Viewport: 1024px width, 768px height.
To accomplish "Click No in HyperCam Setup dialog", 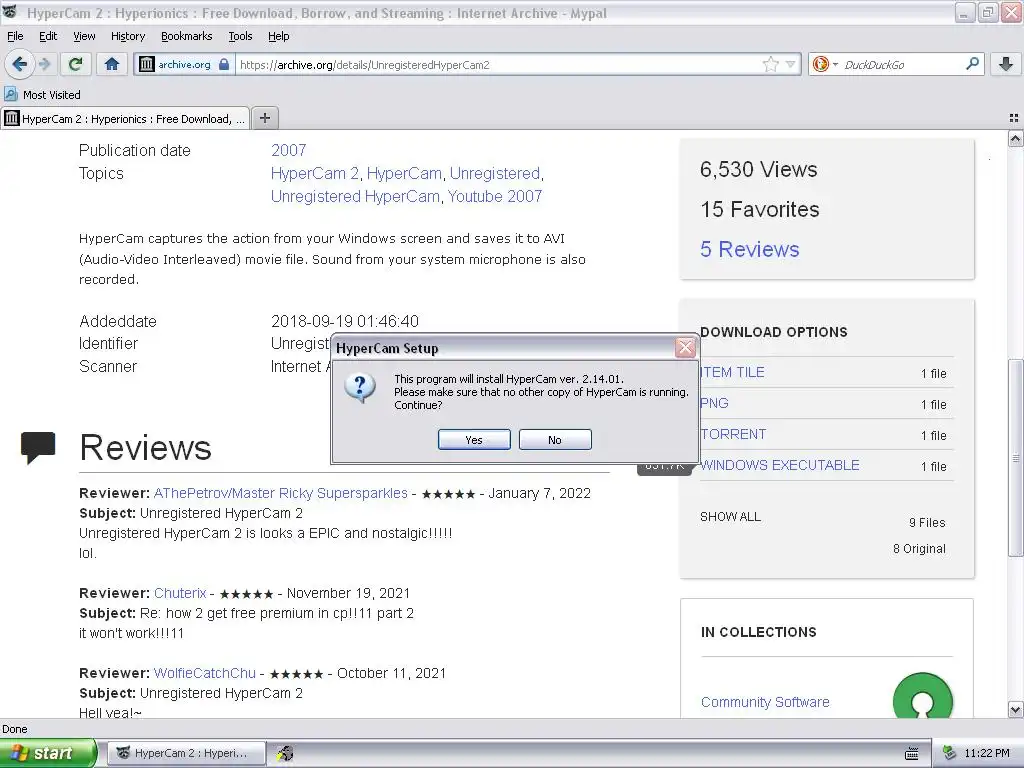I will tap(555, 440).
